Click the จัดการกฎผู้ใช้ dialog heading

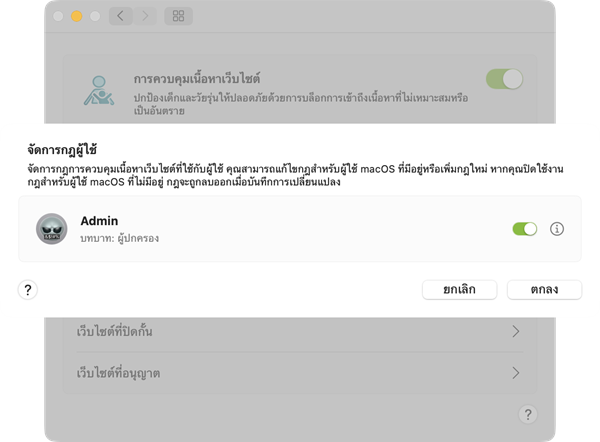[x=62, y=149]
